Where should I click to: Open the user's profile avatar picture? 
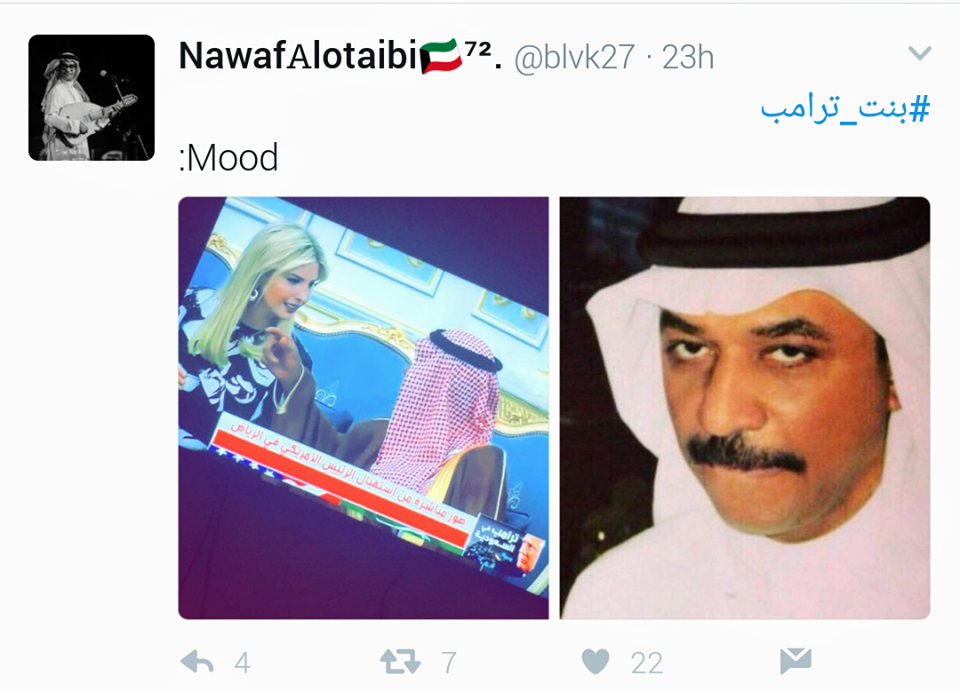coord(91,98)
